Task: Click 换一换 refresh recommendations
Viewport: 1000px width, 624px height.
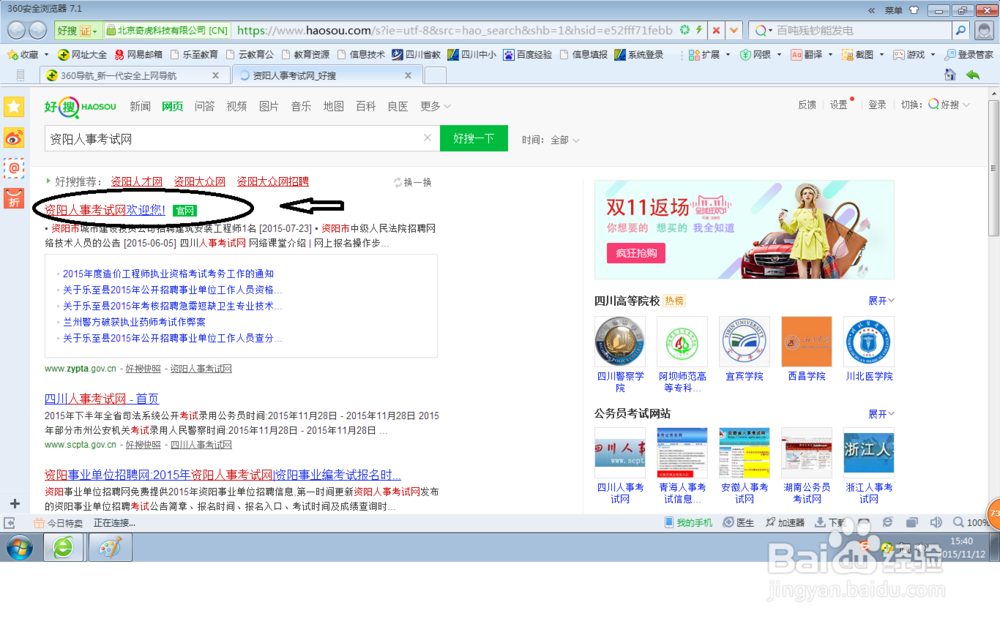Action: 413,182
